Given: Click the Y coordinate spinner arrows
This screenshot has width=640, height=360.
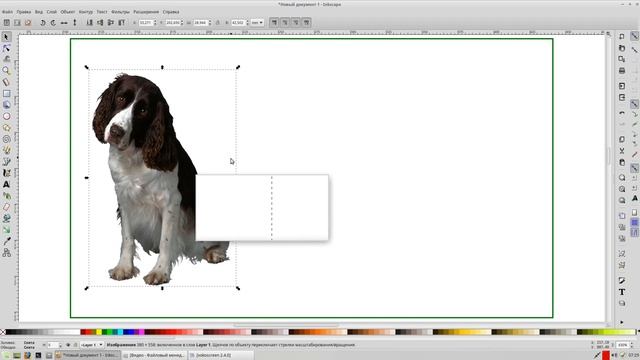Looking at the screenshot, I should pos(182,22).
